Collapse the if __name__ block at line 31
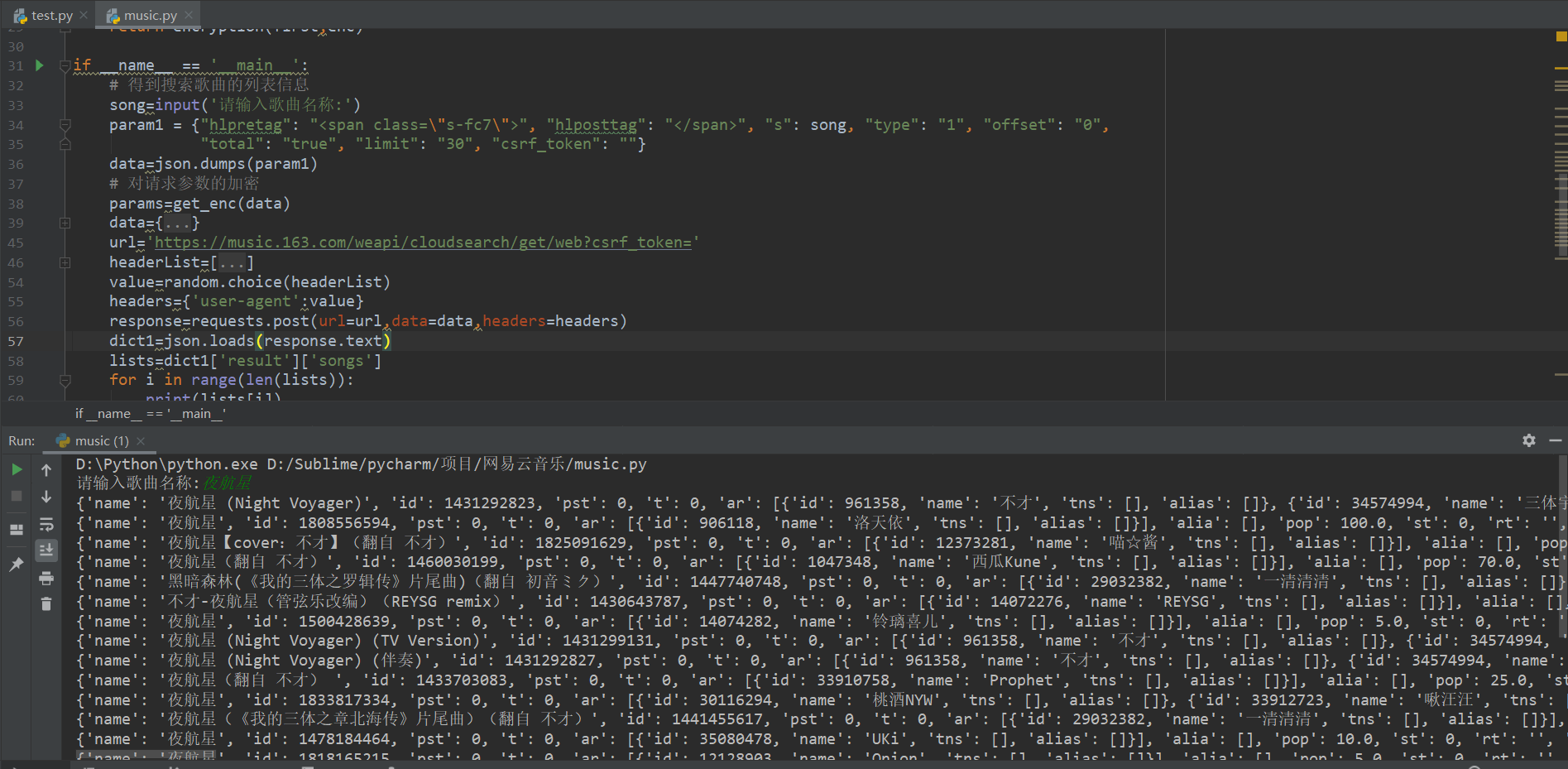The image size is (1568, 769). point(65,65)
